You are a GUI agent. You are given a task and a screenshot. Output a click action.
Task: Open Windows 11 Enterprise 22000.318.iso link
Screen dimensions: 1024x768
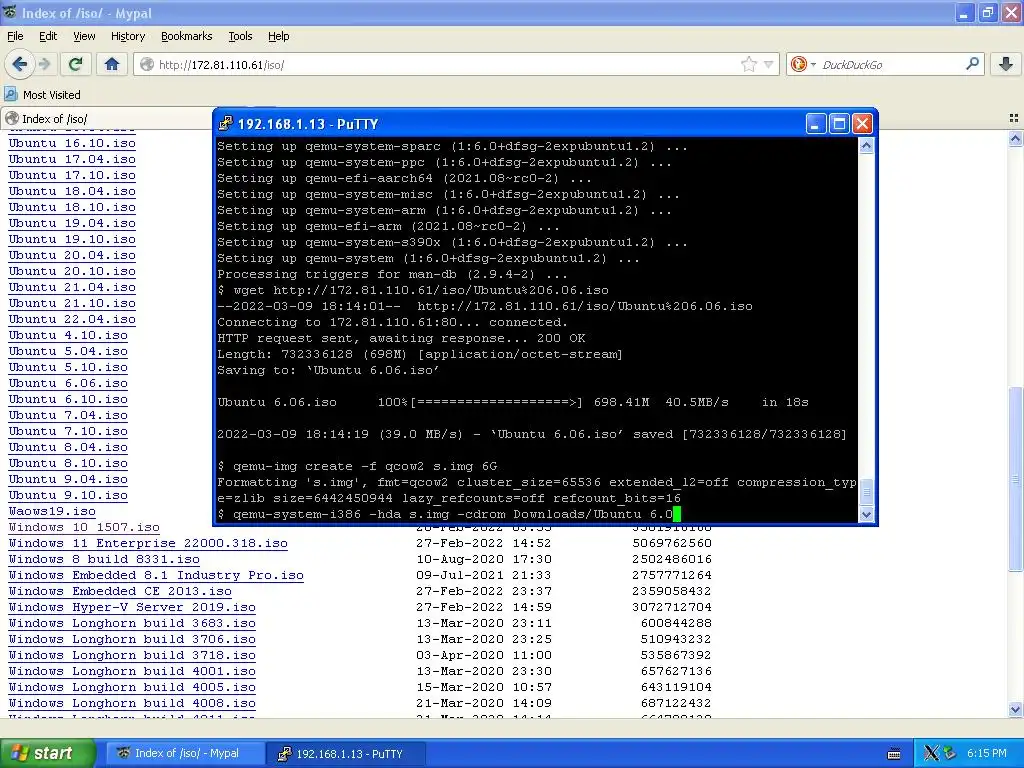click(x=148, y=543)
